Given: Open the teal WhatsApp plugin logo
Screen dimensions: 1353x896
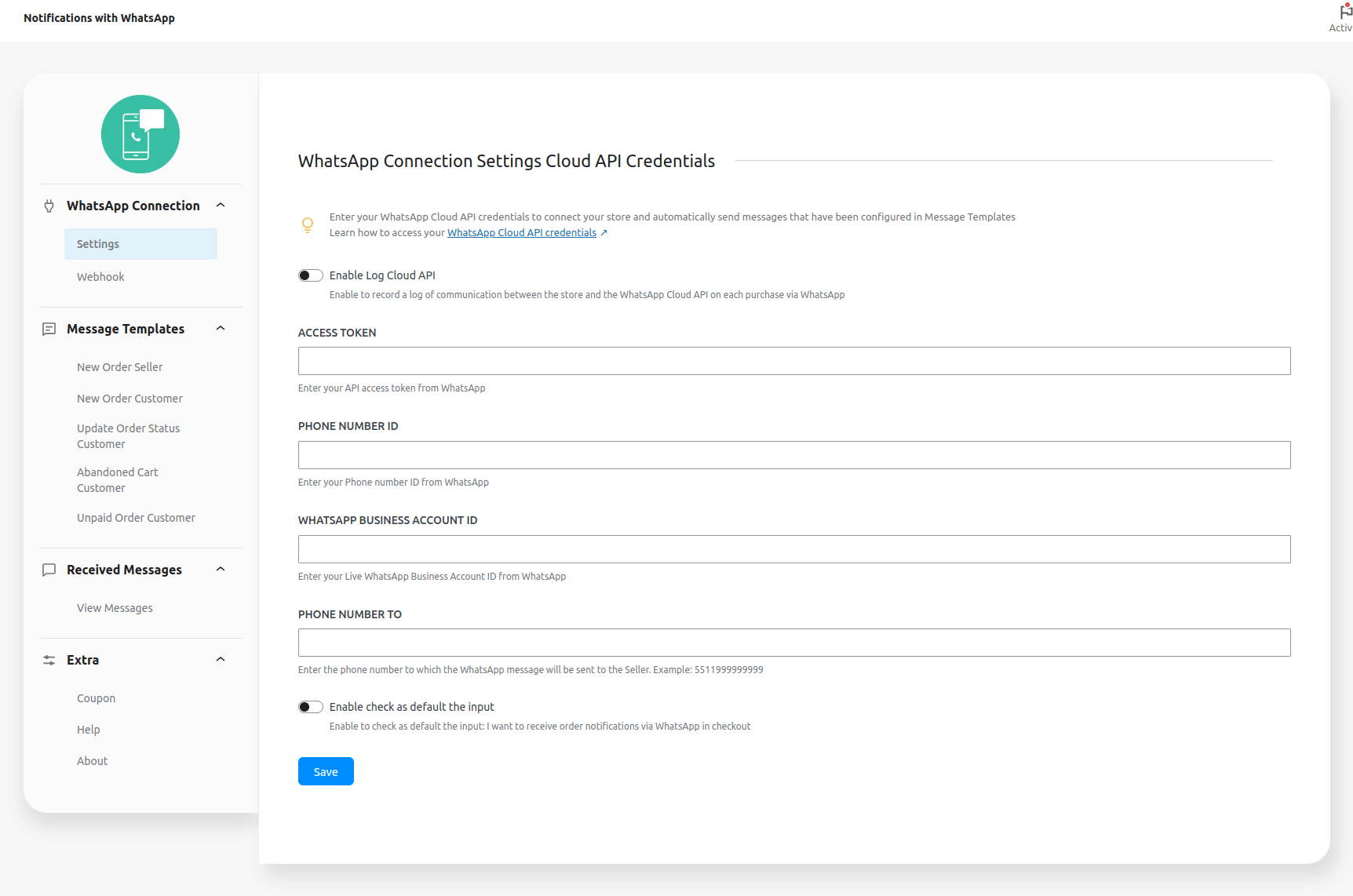Looking at the screenshot, I should pos(140,133).
